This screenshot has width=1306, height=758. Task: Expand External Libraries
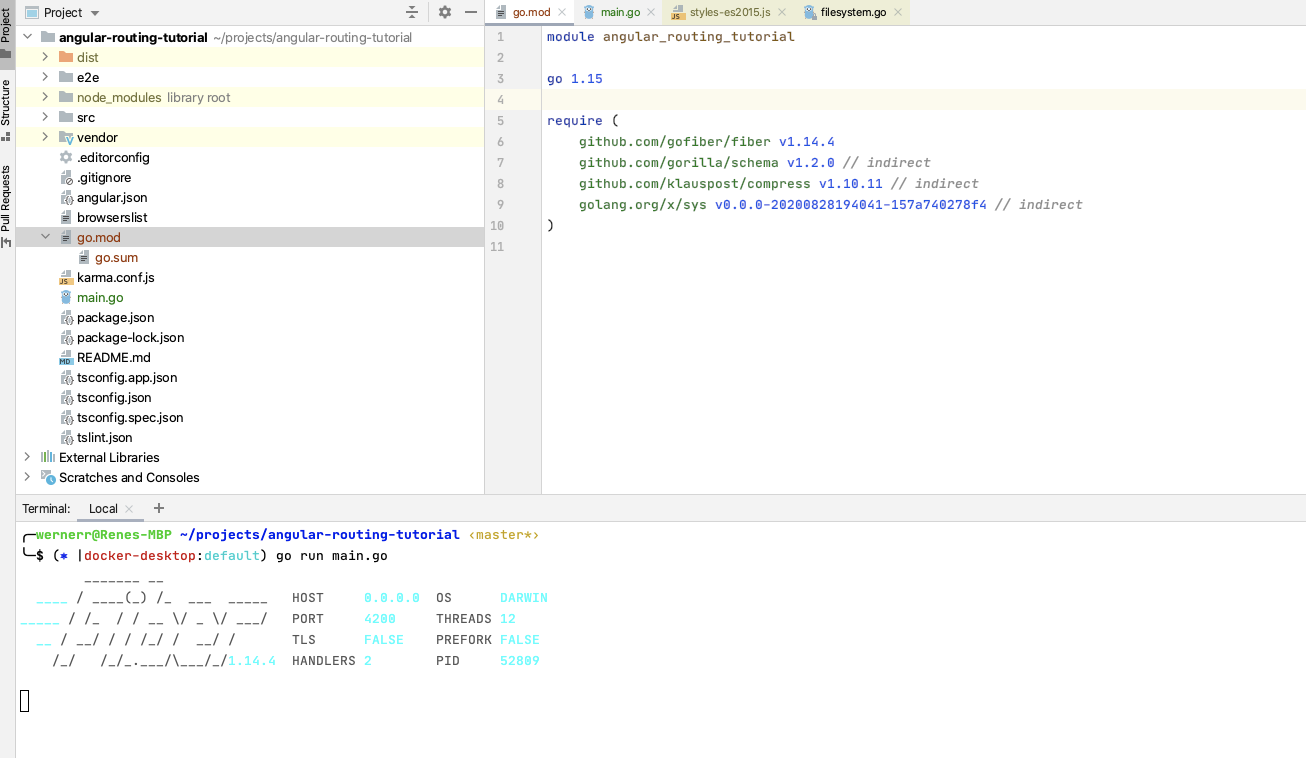click(x=25, y=457)
